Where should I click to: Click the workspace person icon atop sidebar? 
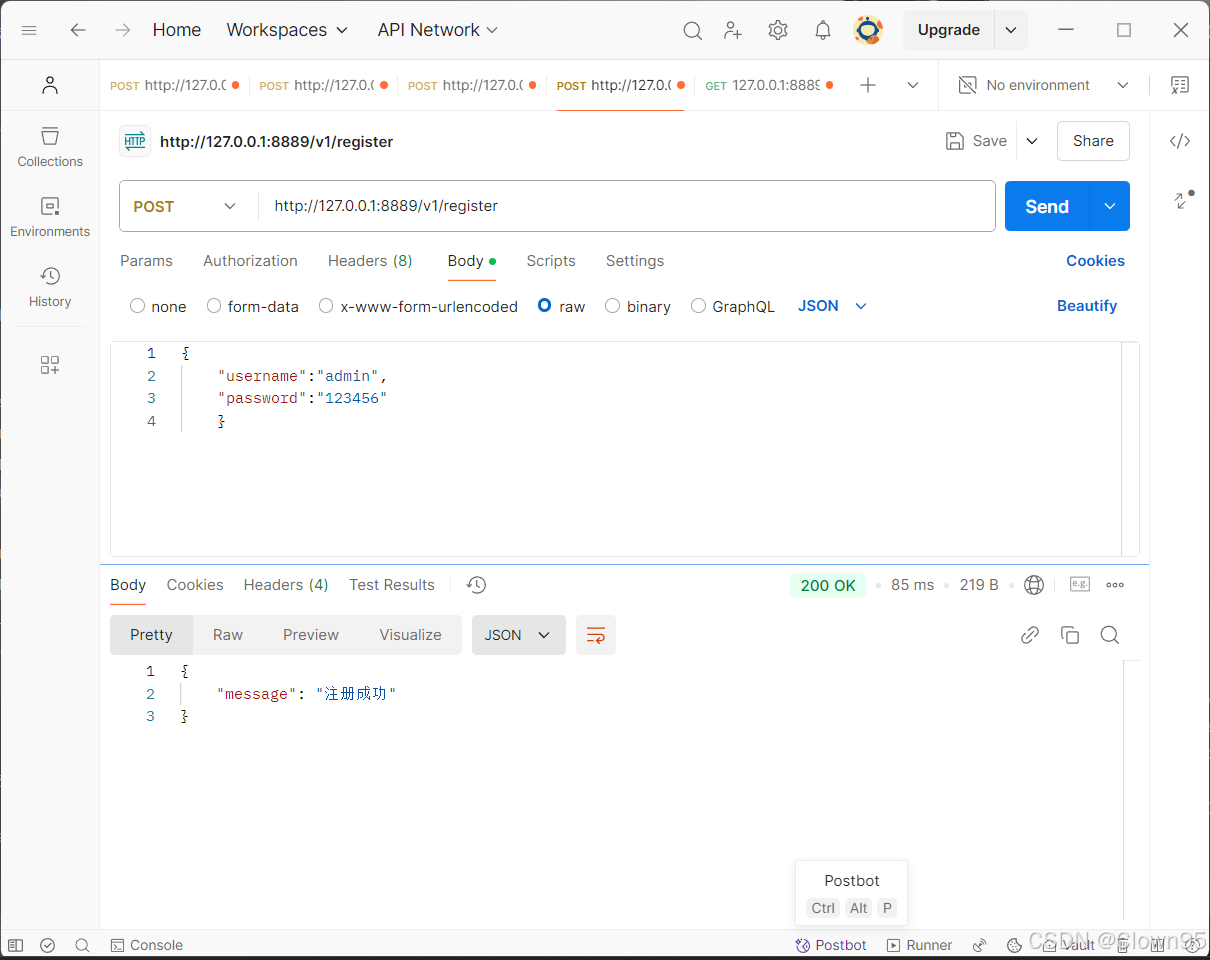click(50, 85)
